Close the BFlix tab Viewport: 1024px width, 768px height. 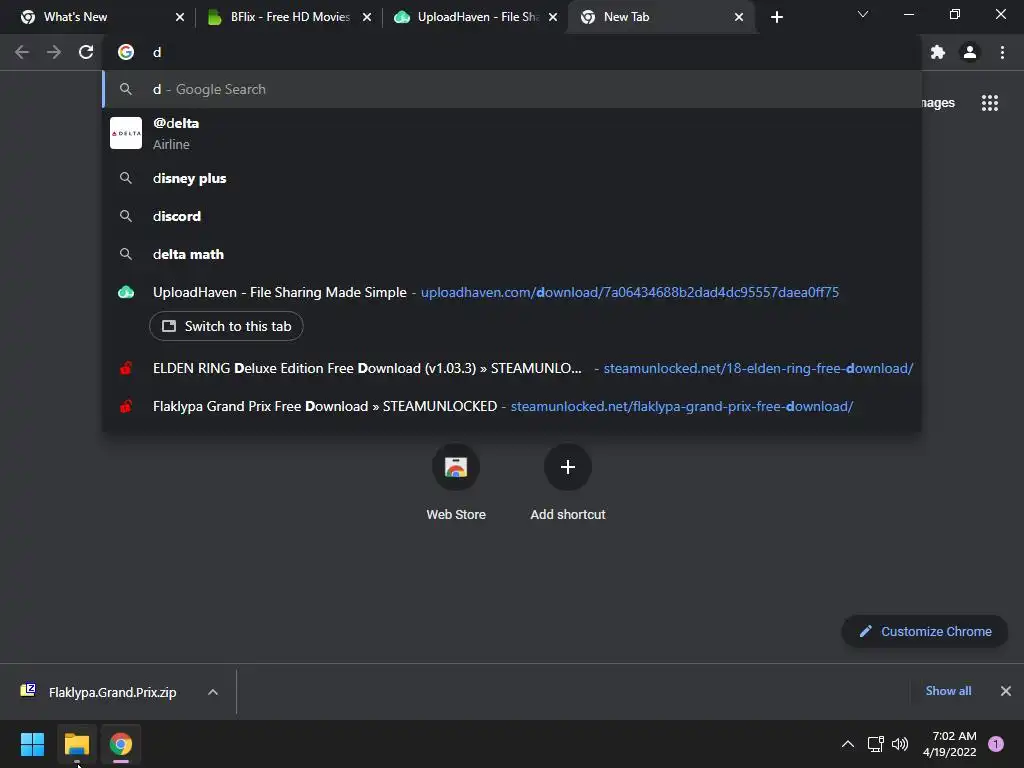367,17
